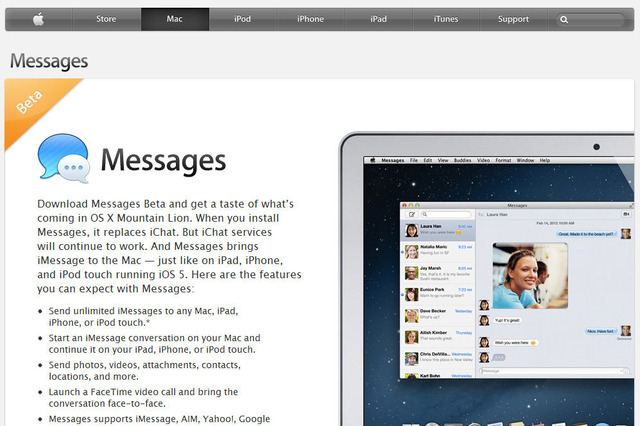Open Video menu in laptop menu bar

pos(483,160)
